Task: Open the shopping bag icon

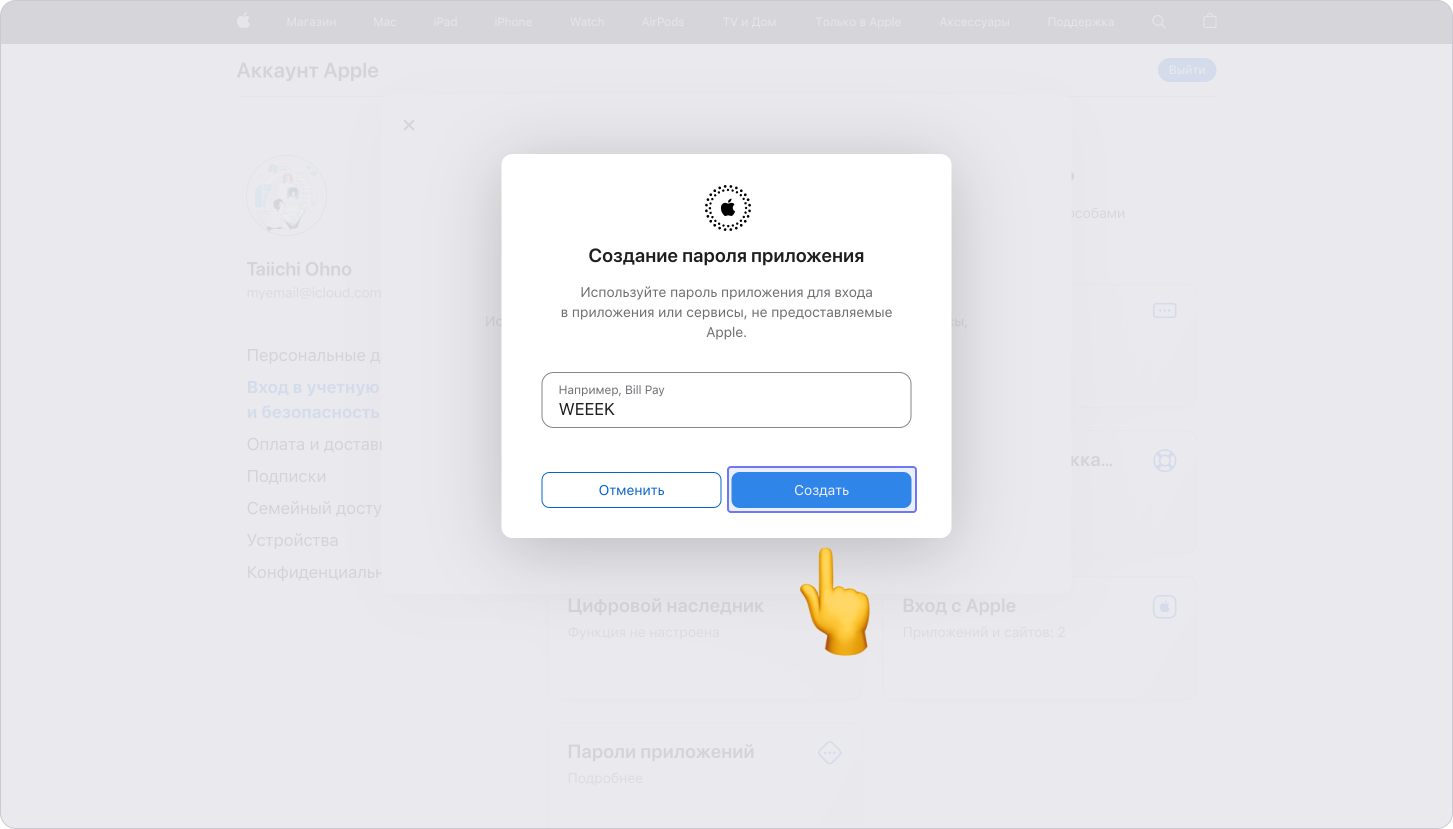Action: pos(1210,21)
